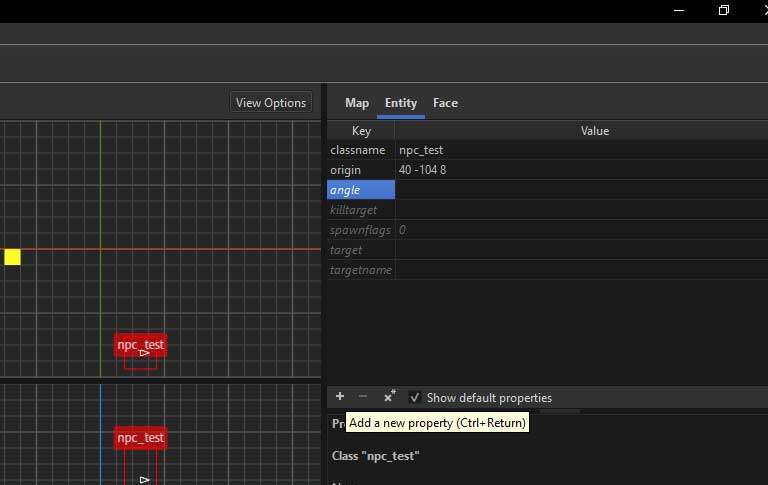The height and width of the screenshot is (485, 768).
Task: Switch to the Face tab
Action: (445, 103)
